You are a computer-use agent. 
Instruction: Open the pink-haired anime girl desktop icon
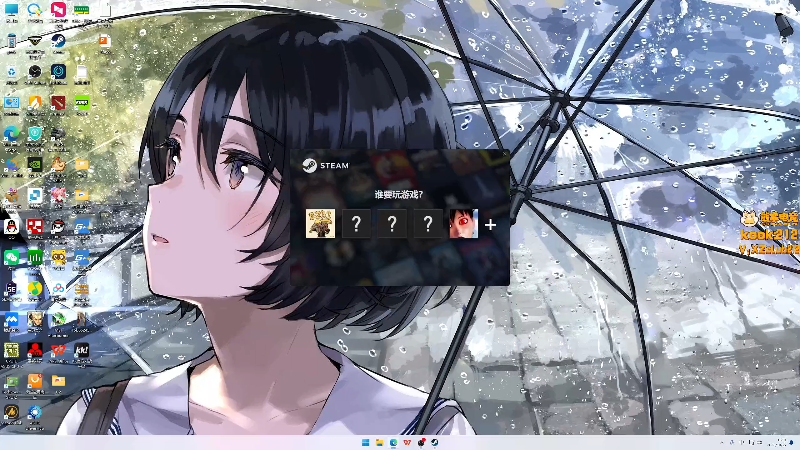tap(58, 195)
